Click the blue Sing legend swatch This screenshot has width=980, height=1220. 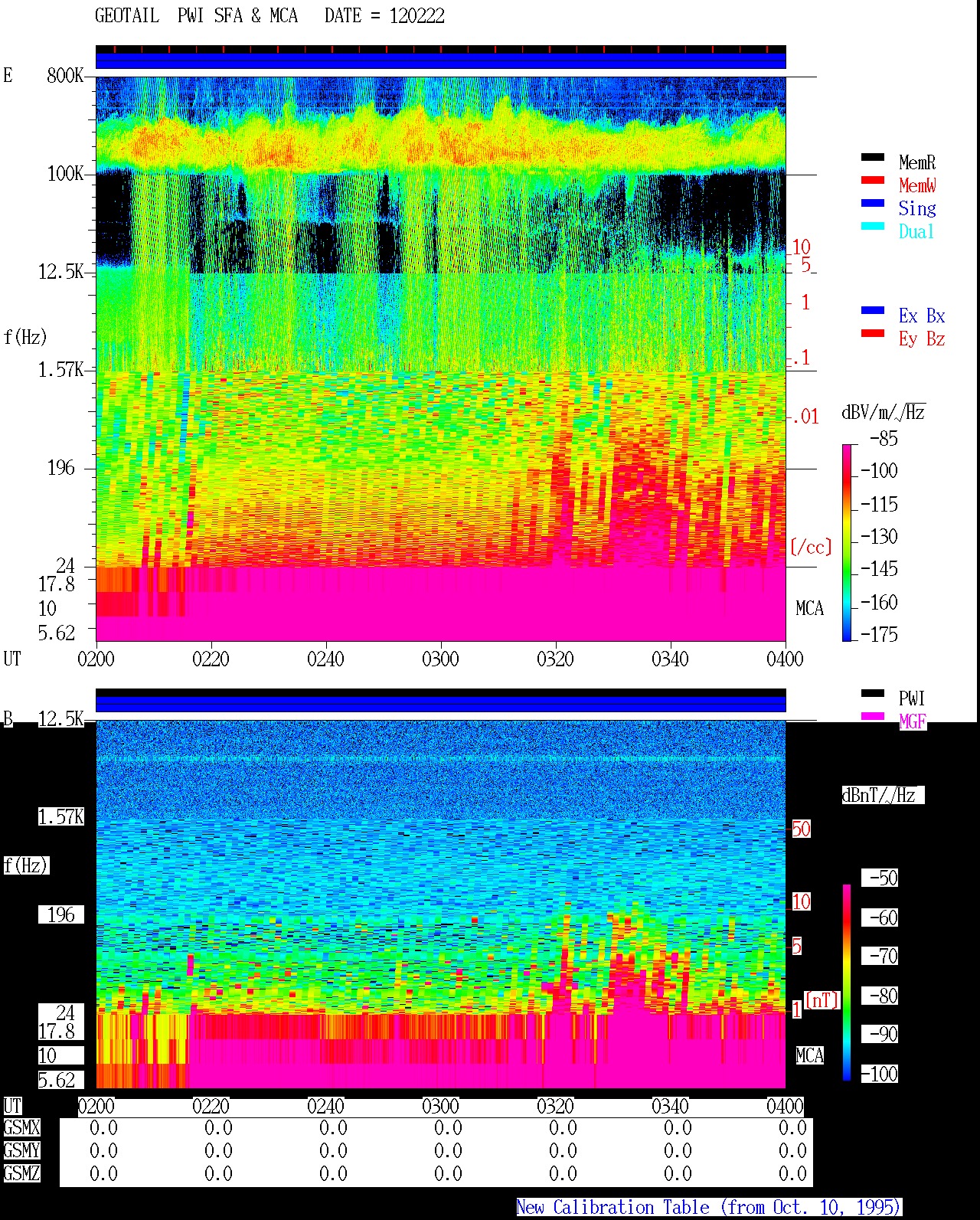873,203
